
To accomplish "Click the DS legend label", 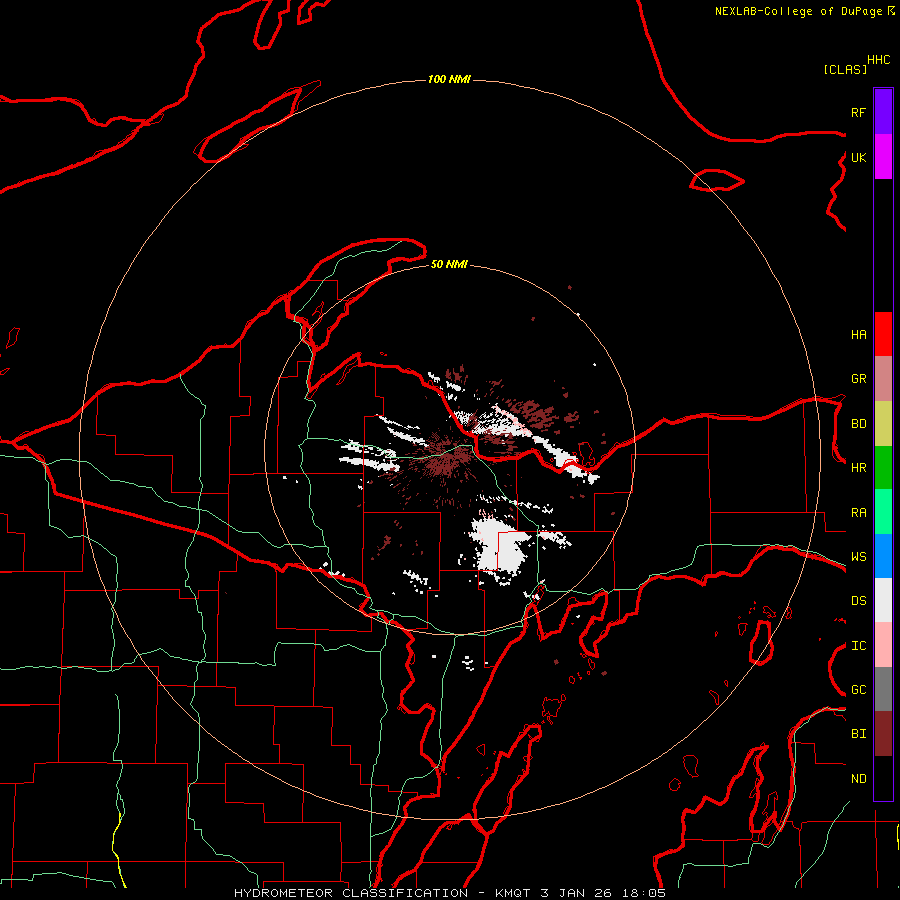I will 858,601.
